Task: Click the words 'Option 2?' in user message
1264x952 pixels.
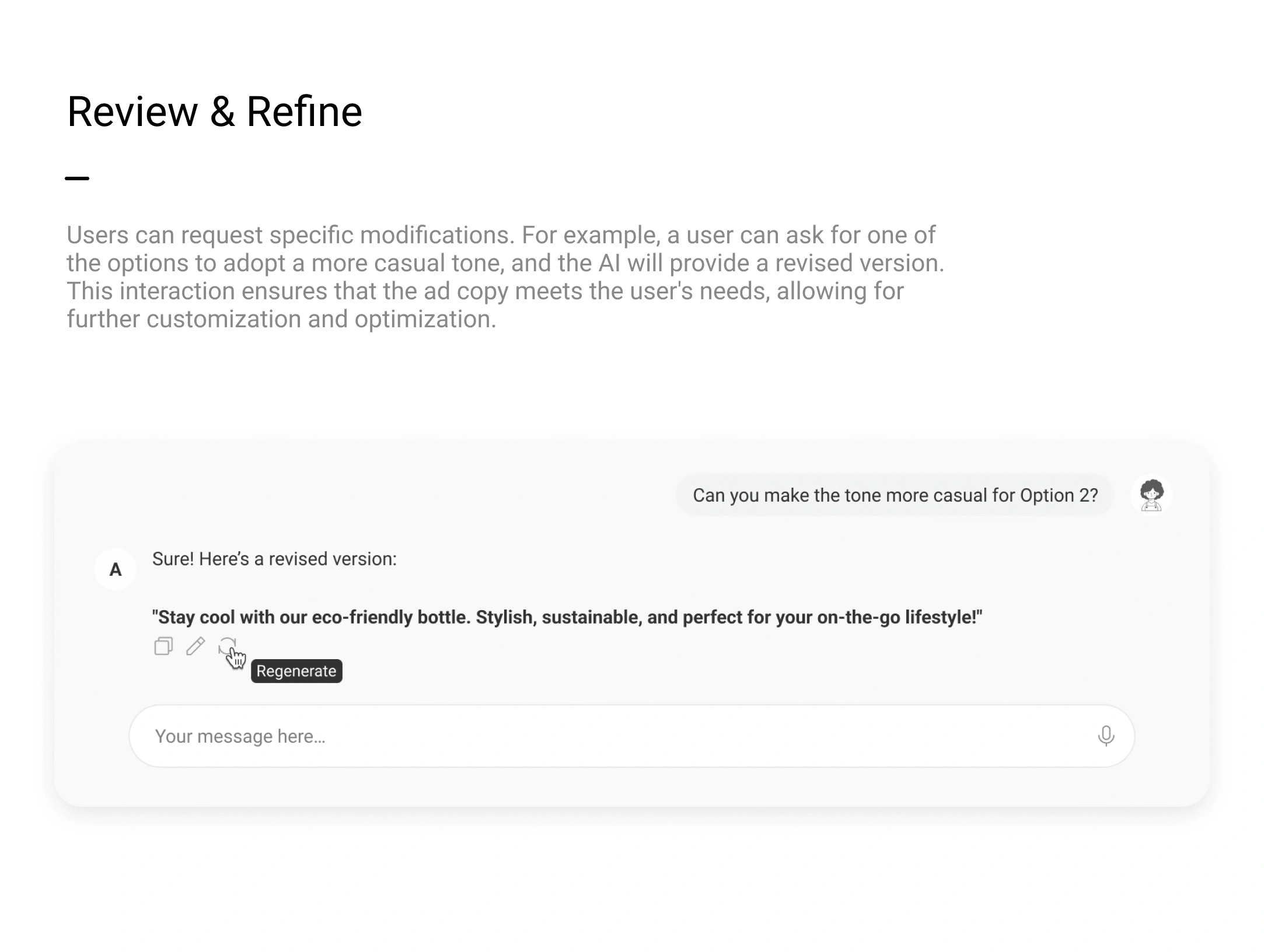Action: (1059, 495)
